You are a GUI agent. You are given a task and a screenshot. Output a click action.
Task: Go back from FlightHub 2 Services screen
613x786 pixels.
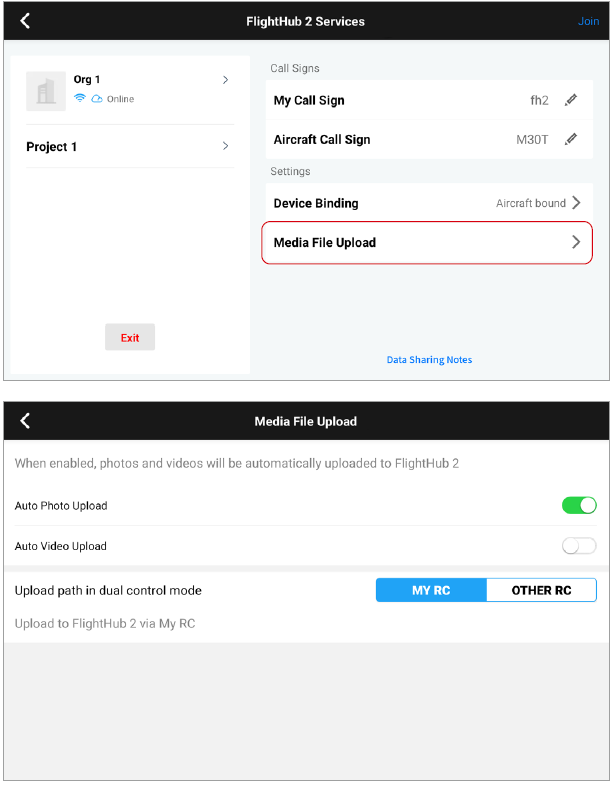click(x=25, y=21)
